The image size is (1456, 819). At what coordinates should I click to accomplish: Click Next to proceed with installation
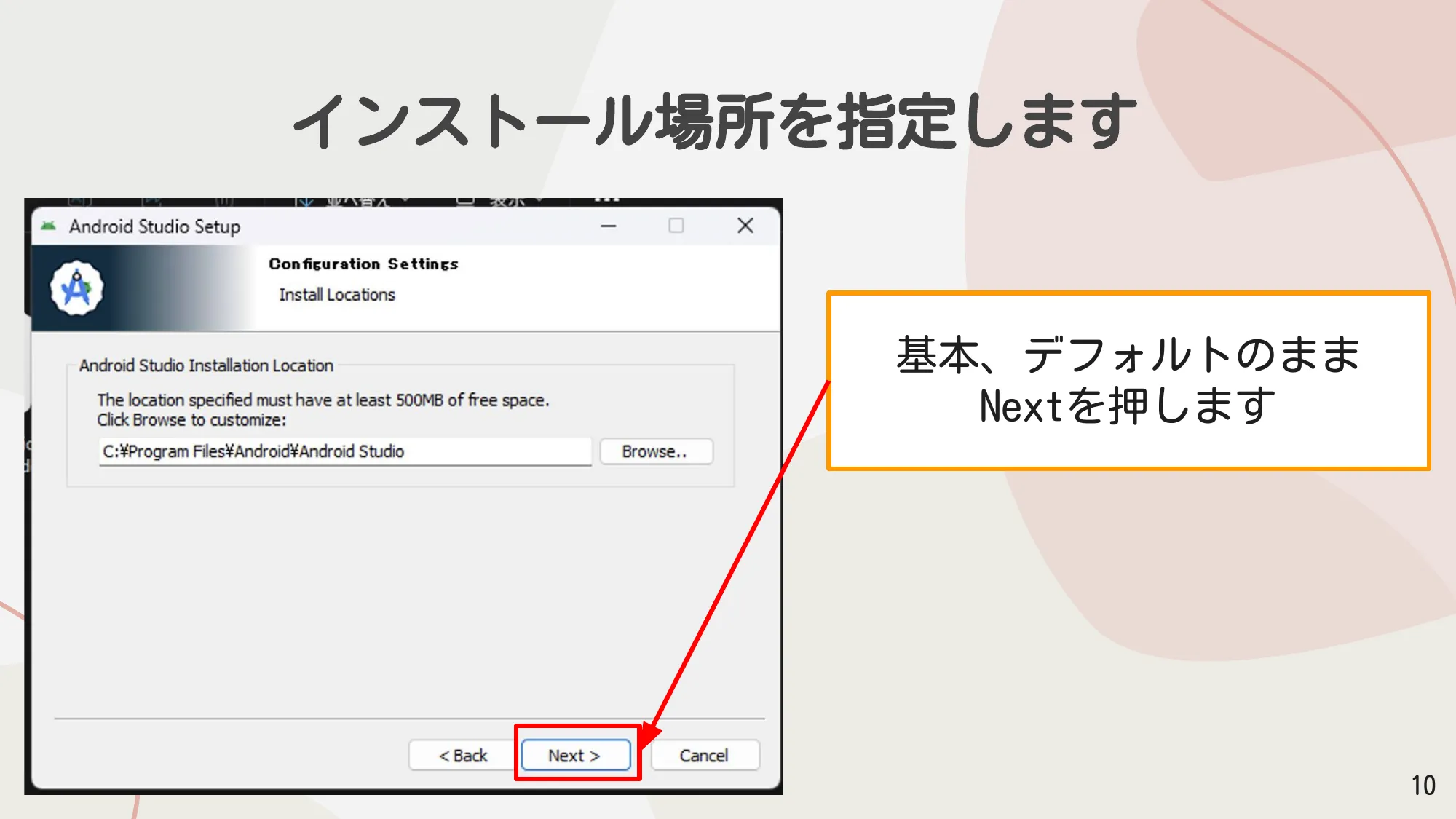click(576, 755)
